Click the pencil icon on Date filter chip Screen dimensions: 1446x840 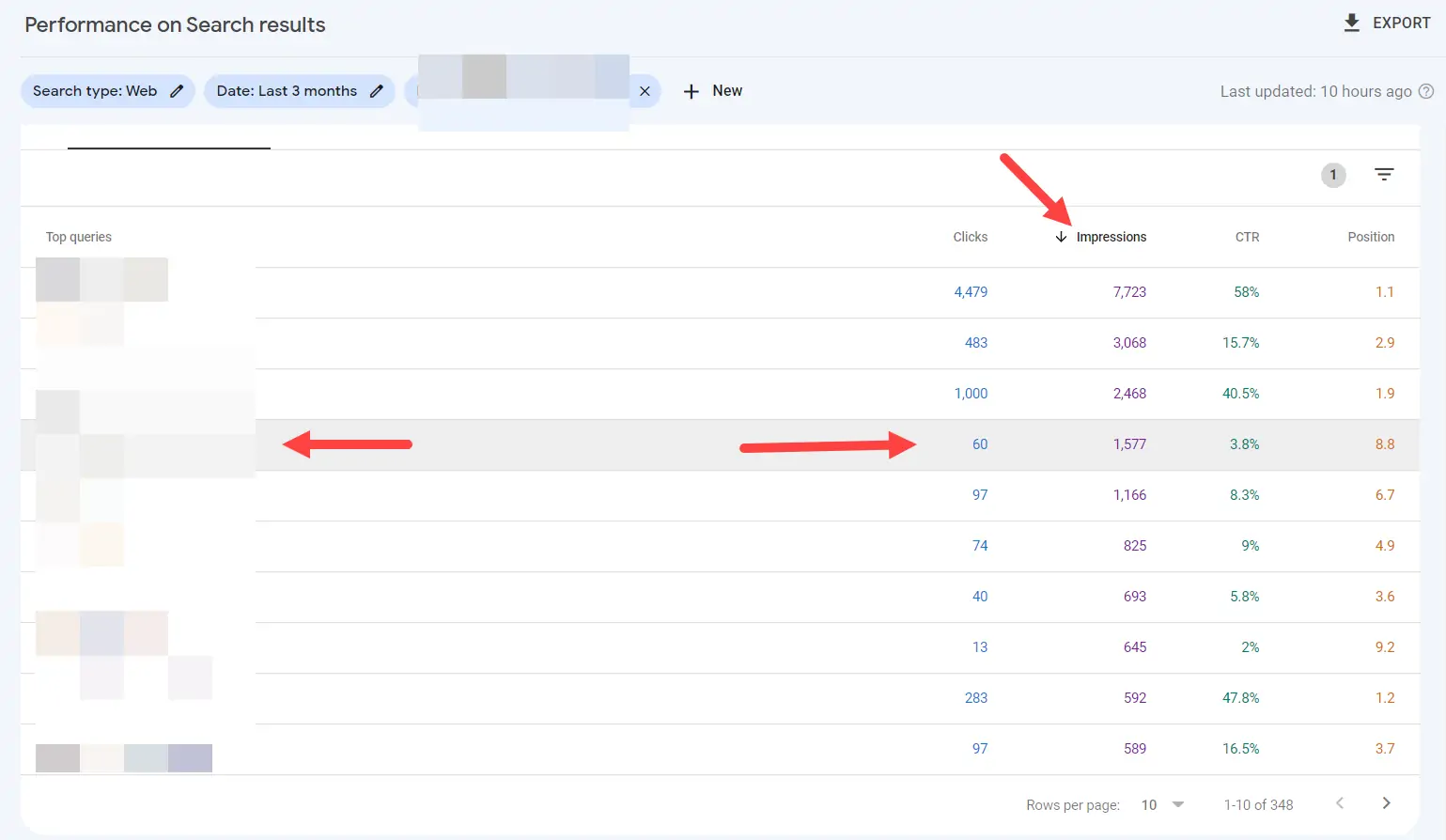[x=378, y=91]
